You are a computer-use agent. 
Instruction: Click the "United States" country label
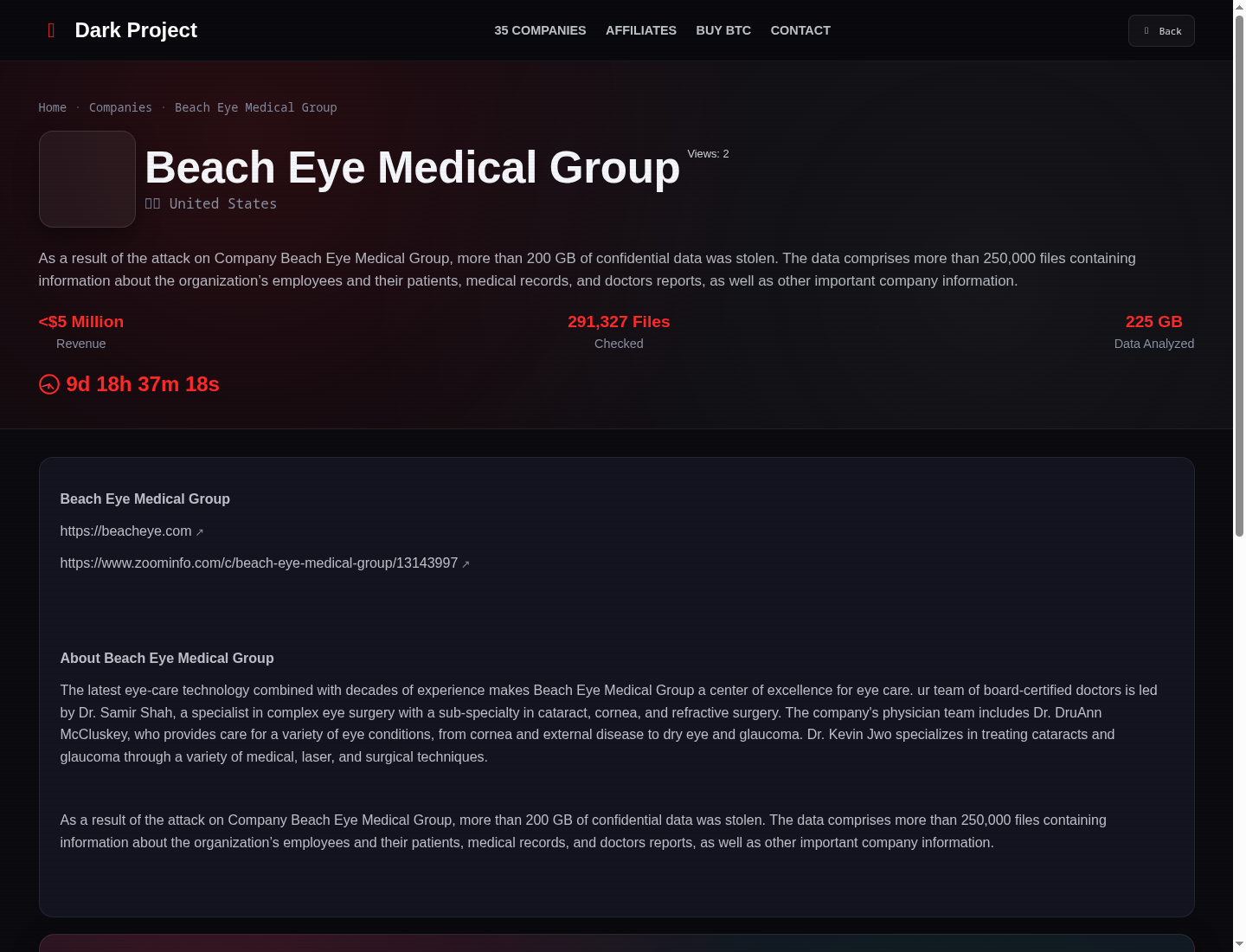pyautogui.click(x=223, y=203)
